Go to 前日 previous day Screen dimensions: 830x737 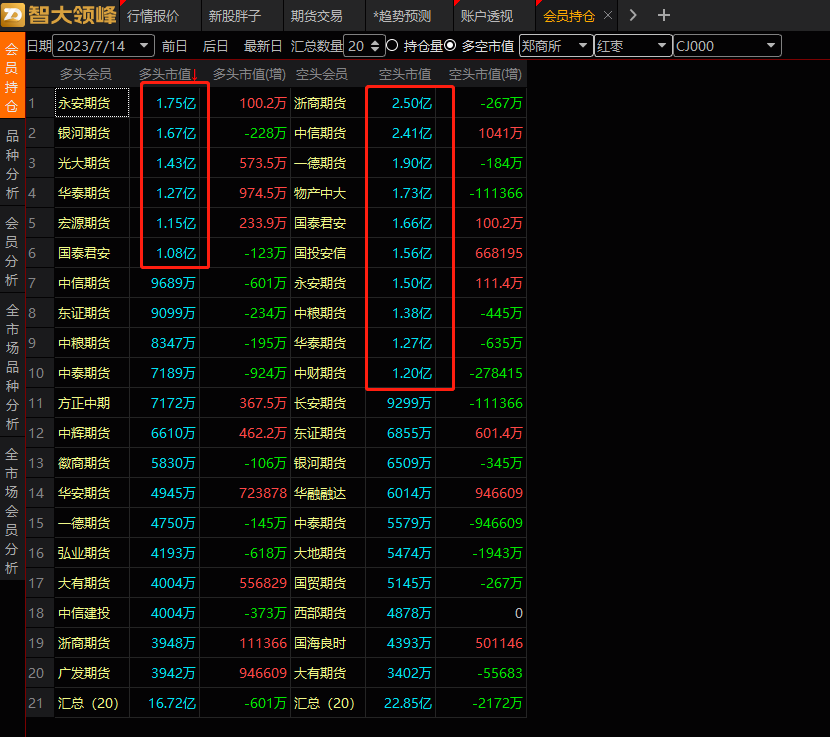[175, 46]
